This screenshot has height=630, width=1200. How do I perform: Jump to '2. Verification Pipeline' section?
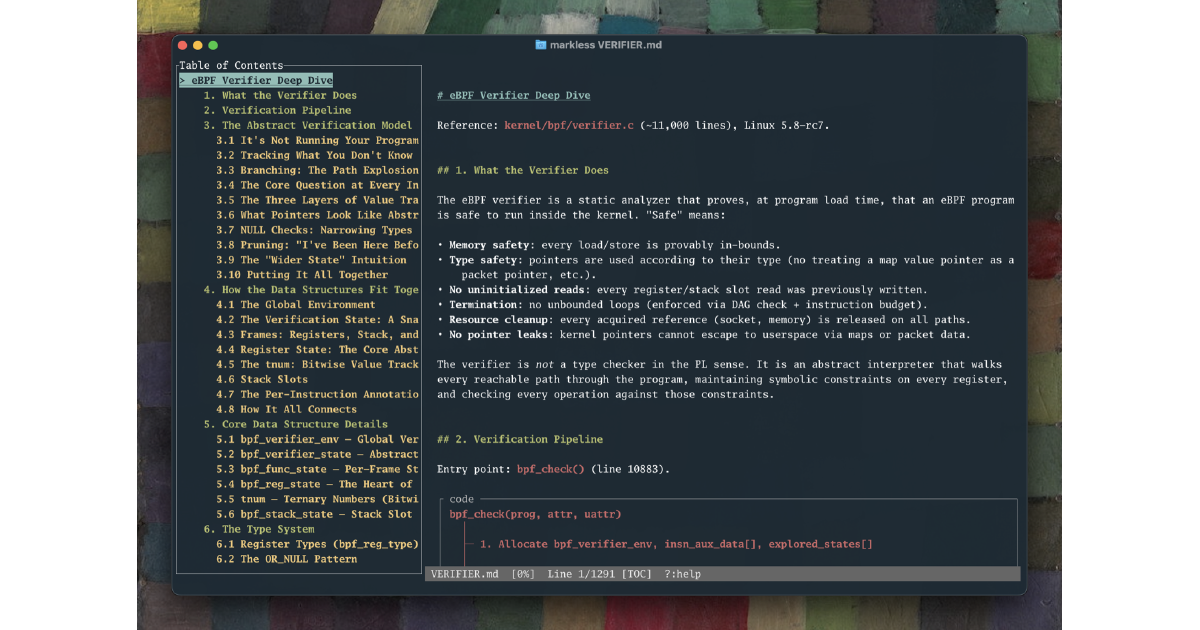(277, 111)
